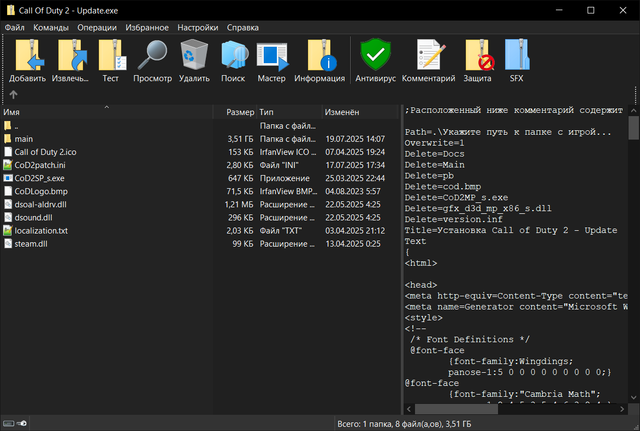
Task: Click date 19.07.2025 14:07
Action: click(355, 139)
